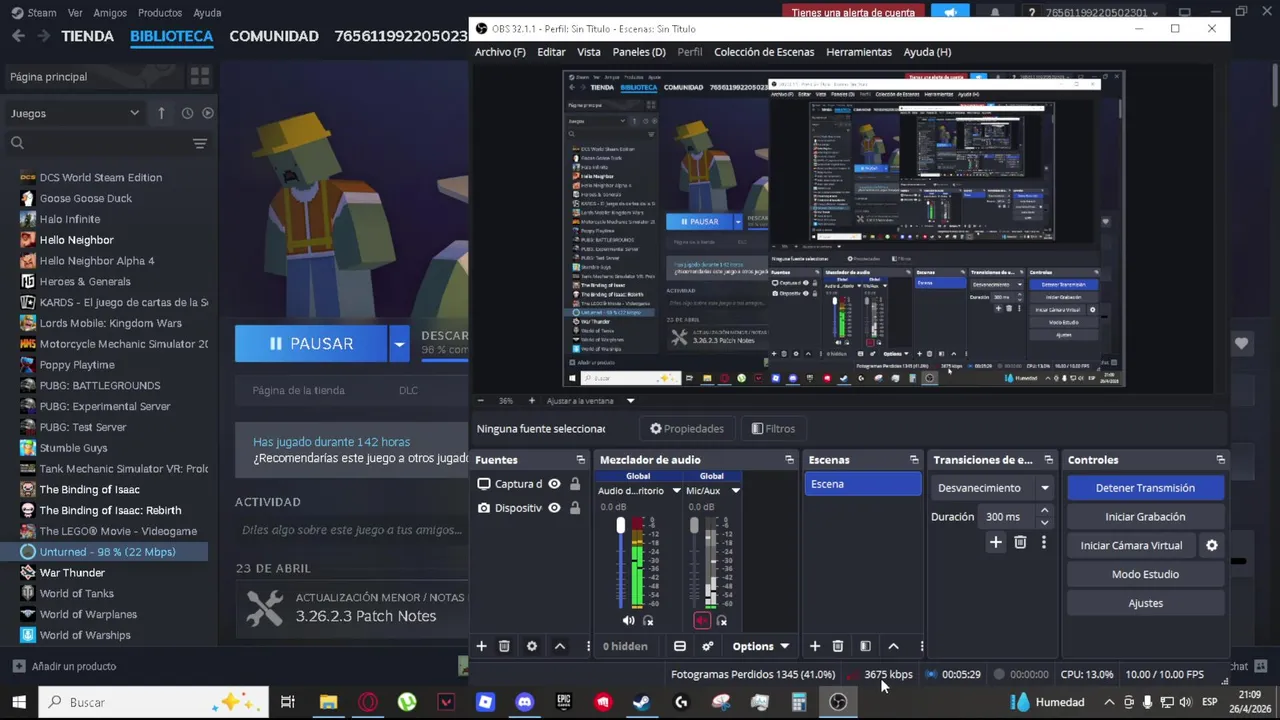
Task: Open advanced audio properties gears icon
Action: point(708,646)
